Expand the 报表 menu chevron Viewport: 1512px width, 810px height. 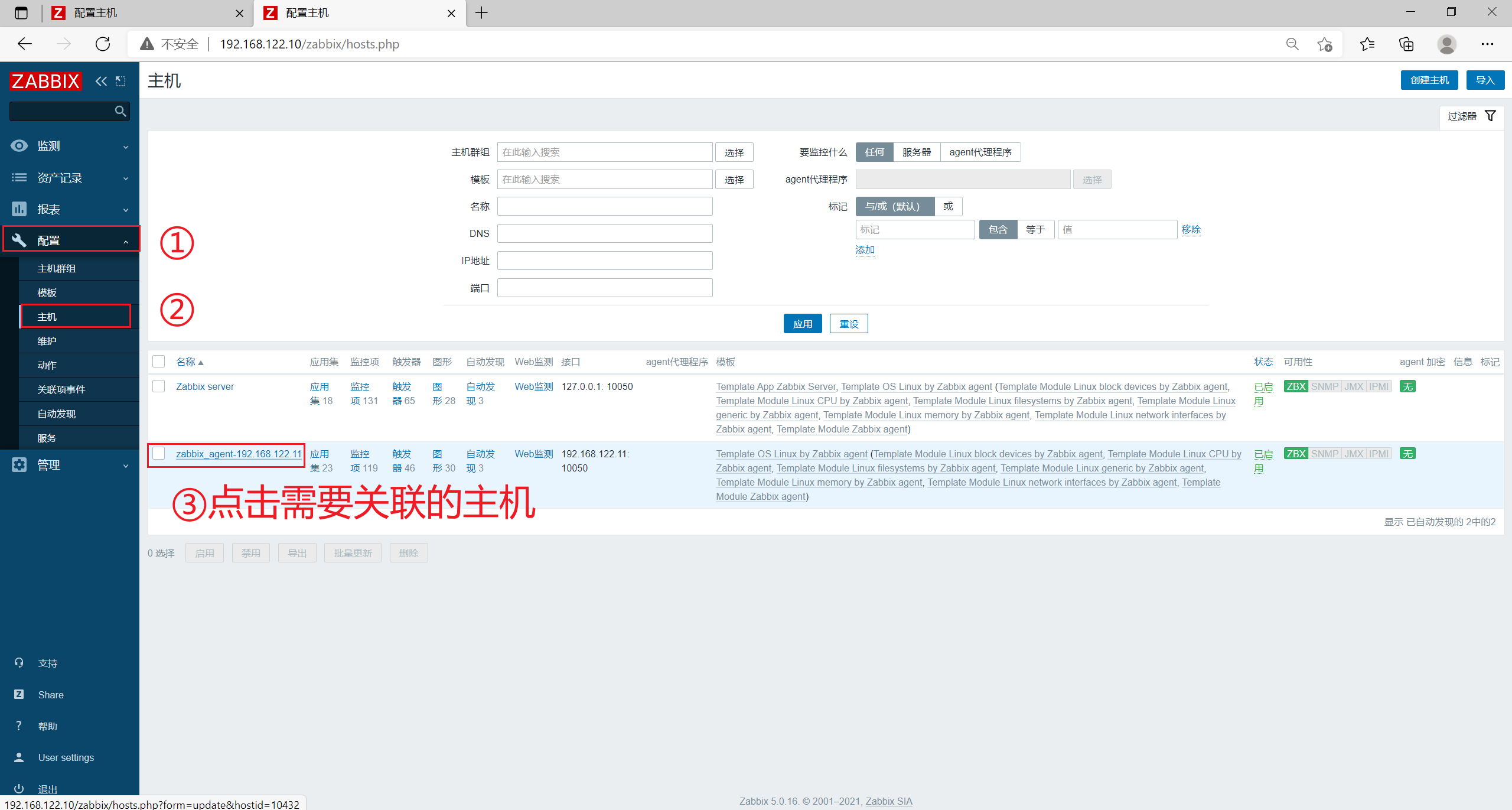click(x=126, y=210)
